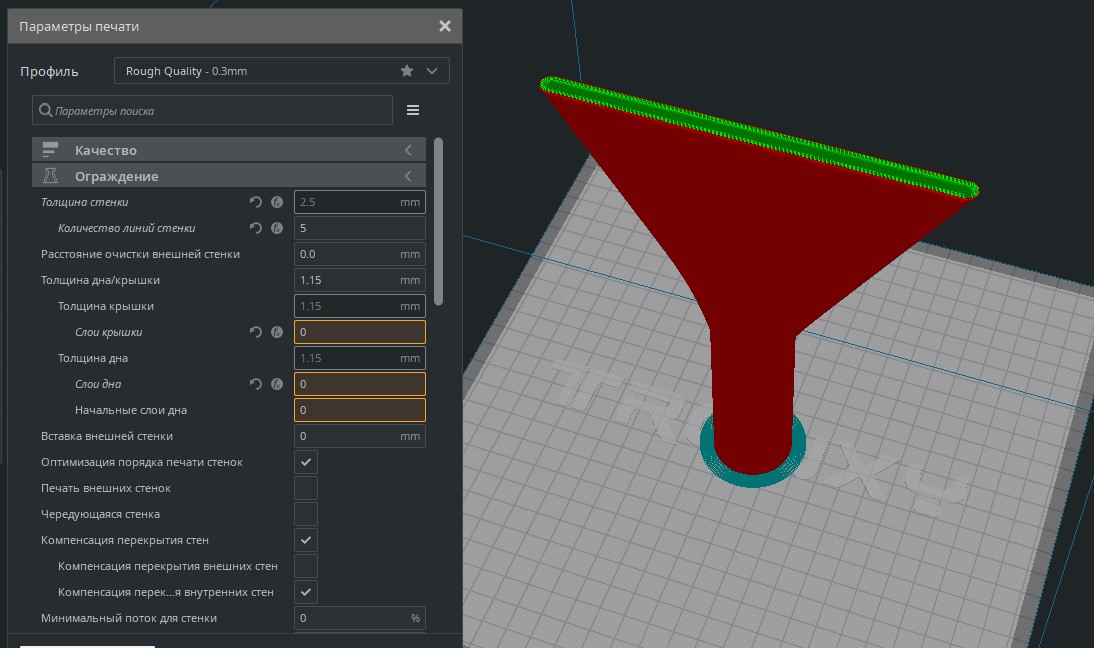The height and width of the screenshot is (648, 1094).
Task: Uncheck Компенсация перекрытия стен
Action: [306, 540]
